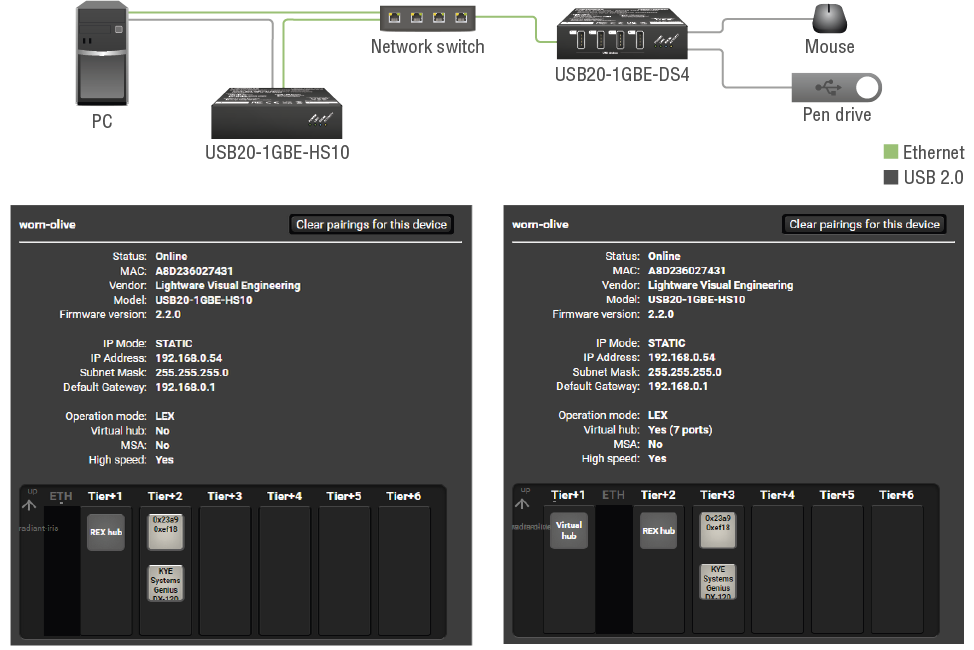Clear pairings for this device in right panel
The height and width of the screenshot is (650, 974).
click(x=865, y=224)
